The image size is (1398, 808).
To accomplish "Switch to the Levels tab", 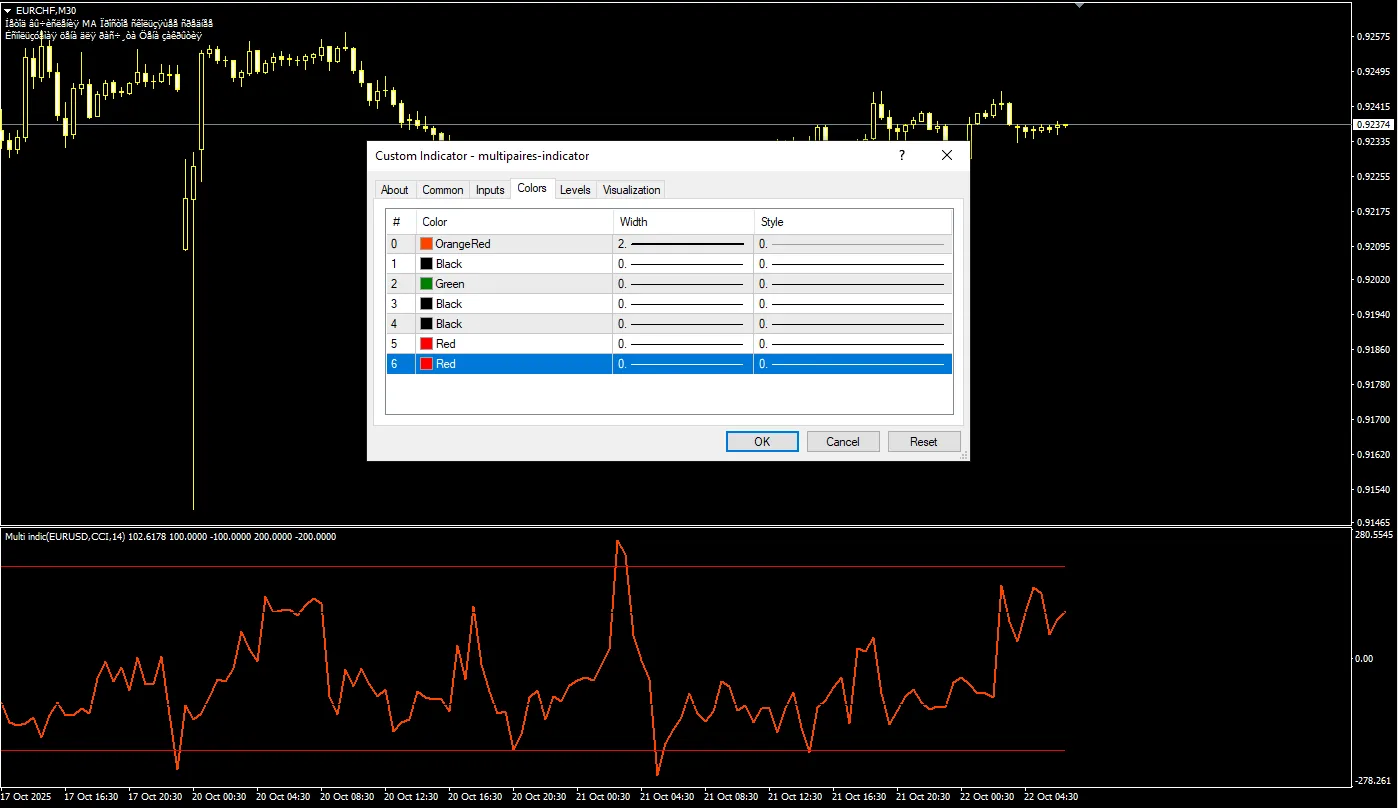I will [575, 190].
